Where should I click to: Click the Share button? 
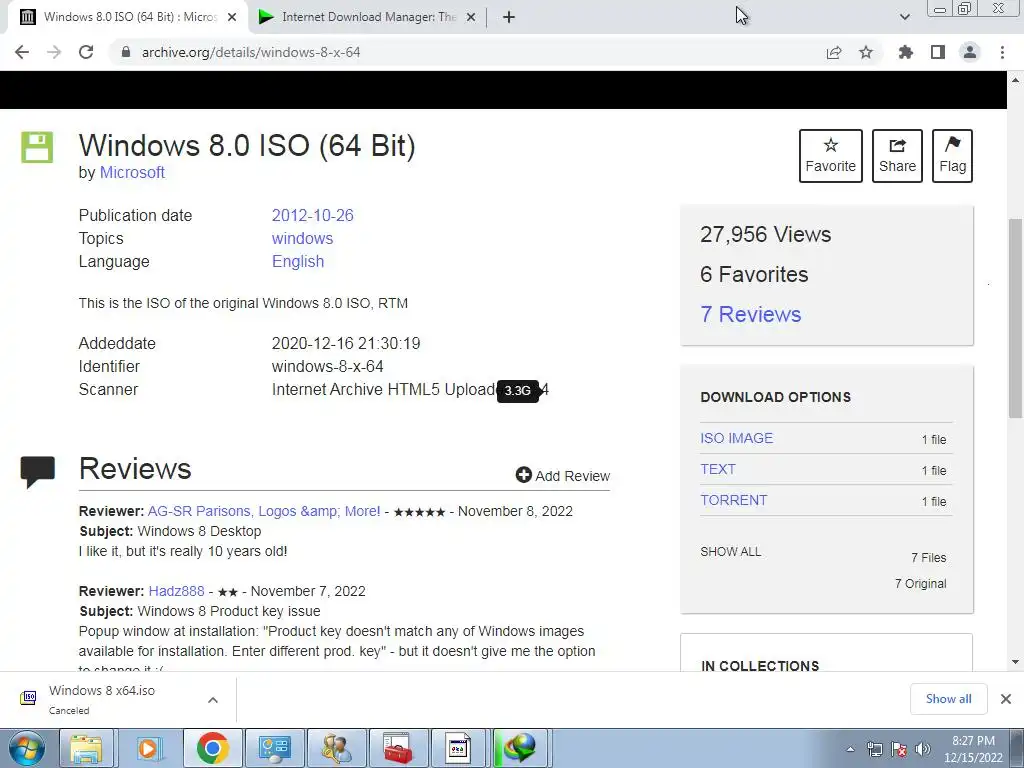click(x=897, y=155)
